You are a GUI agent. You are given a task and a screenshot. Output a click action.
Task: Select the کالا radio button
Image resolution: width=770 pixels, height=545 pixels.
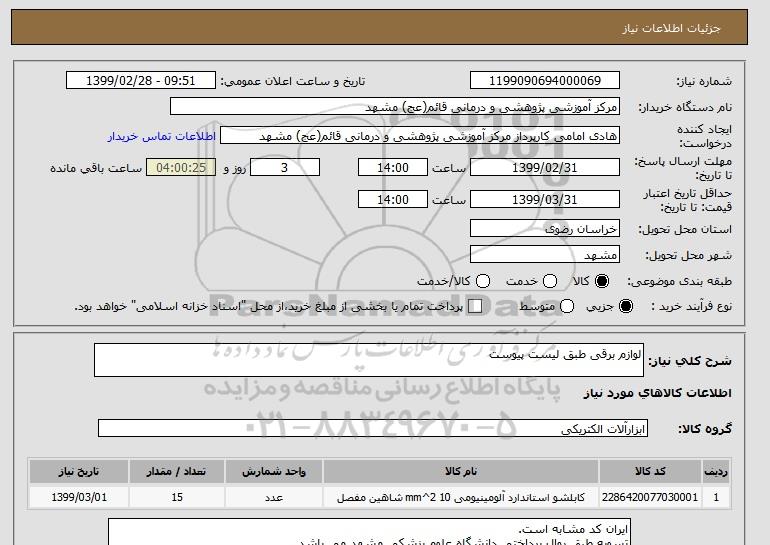(602, 281)
